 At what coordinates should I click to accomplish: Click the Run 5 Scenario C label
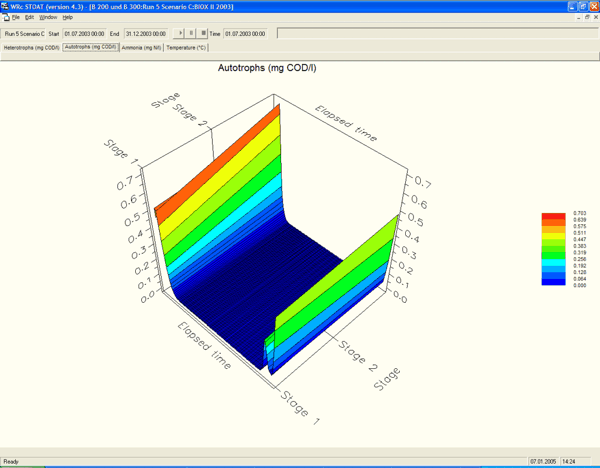point(24,33)
